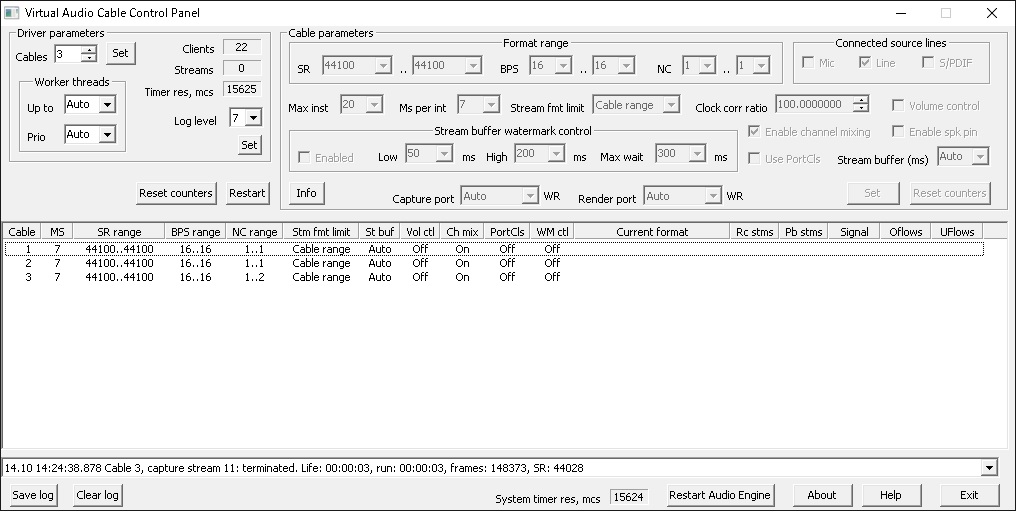This screenshot has width=1016, height=517.
Task: Click the Stm fmt limit column header
Action: [321, 232]
